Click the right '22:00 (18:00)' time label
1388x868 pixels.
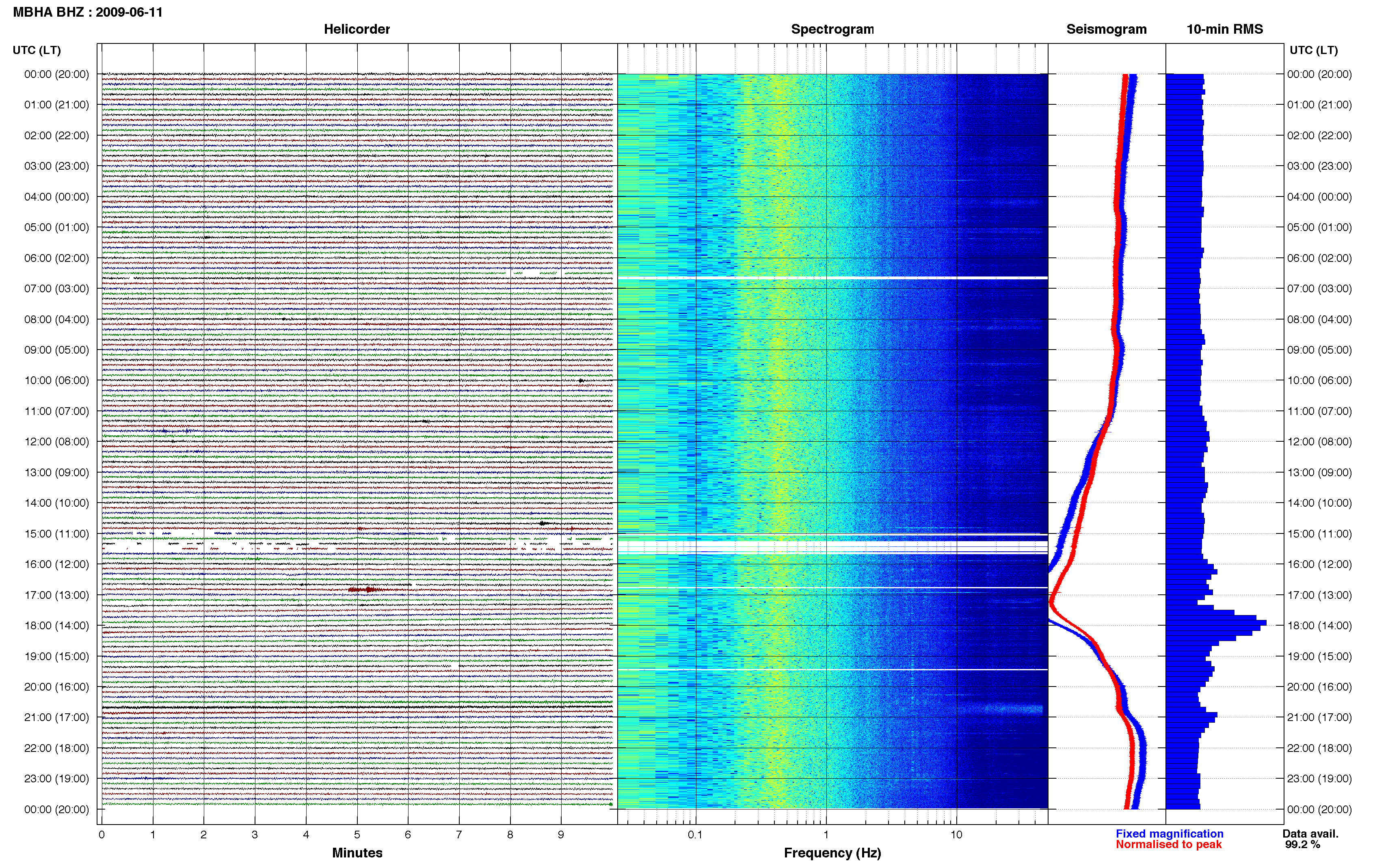(x=1319, y=748)
